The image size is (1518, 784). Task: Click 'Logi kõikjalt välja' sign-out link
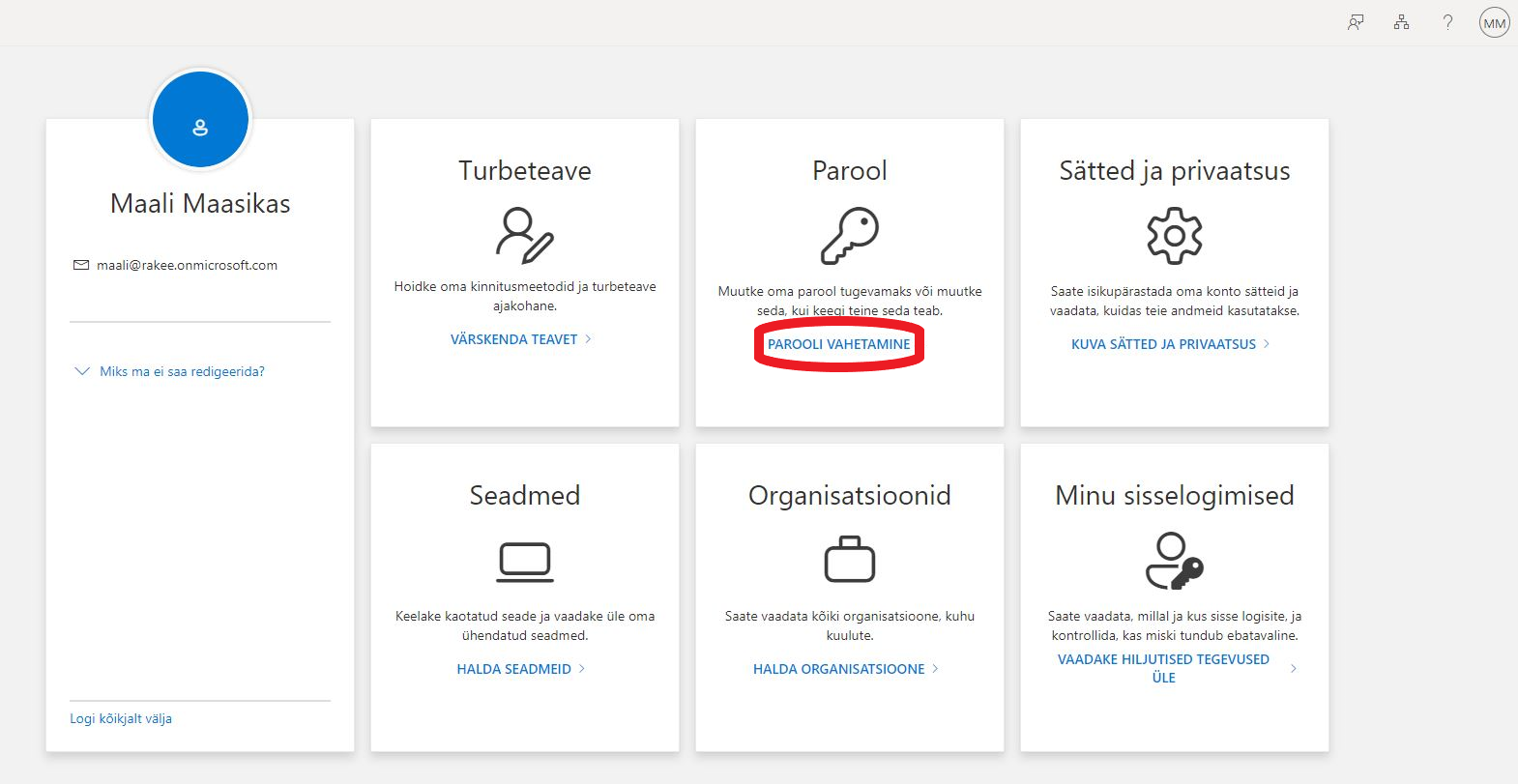click(x=121, y=718)
